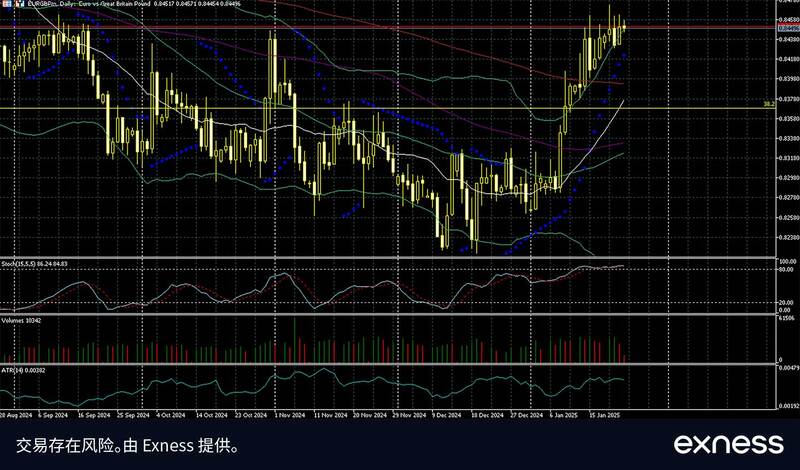800x470 pixels.
Task: Click the 80.00 level on Stochastic scale
Action: [x=787, y=269]
